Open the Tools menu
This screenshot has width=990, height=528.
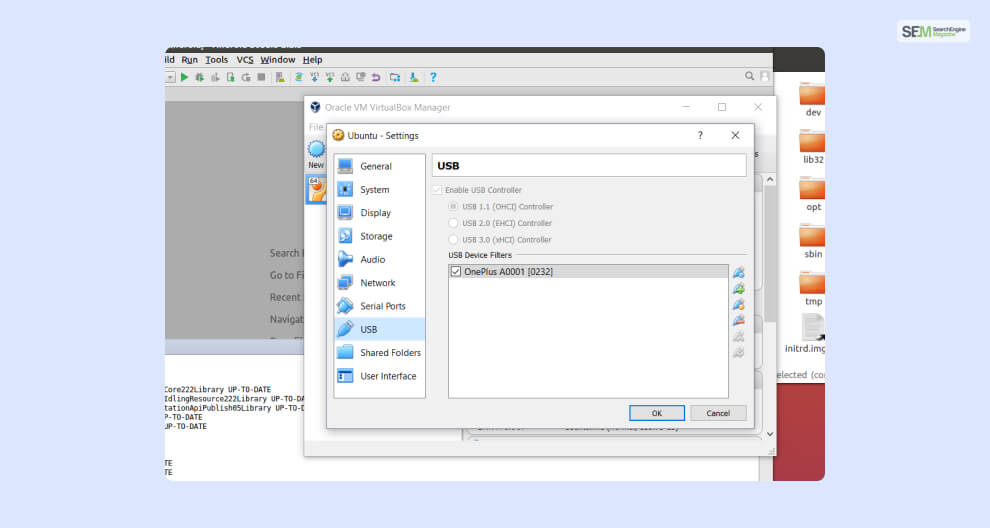click(x=217, y=60)
